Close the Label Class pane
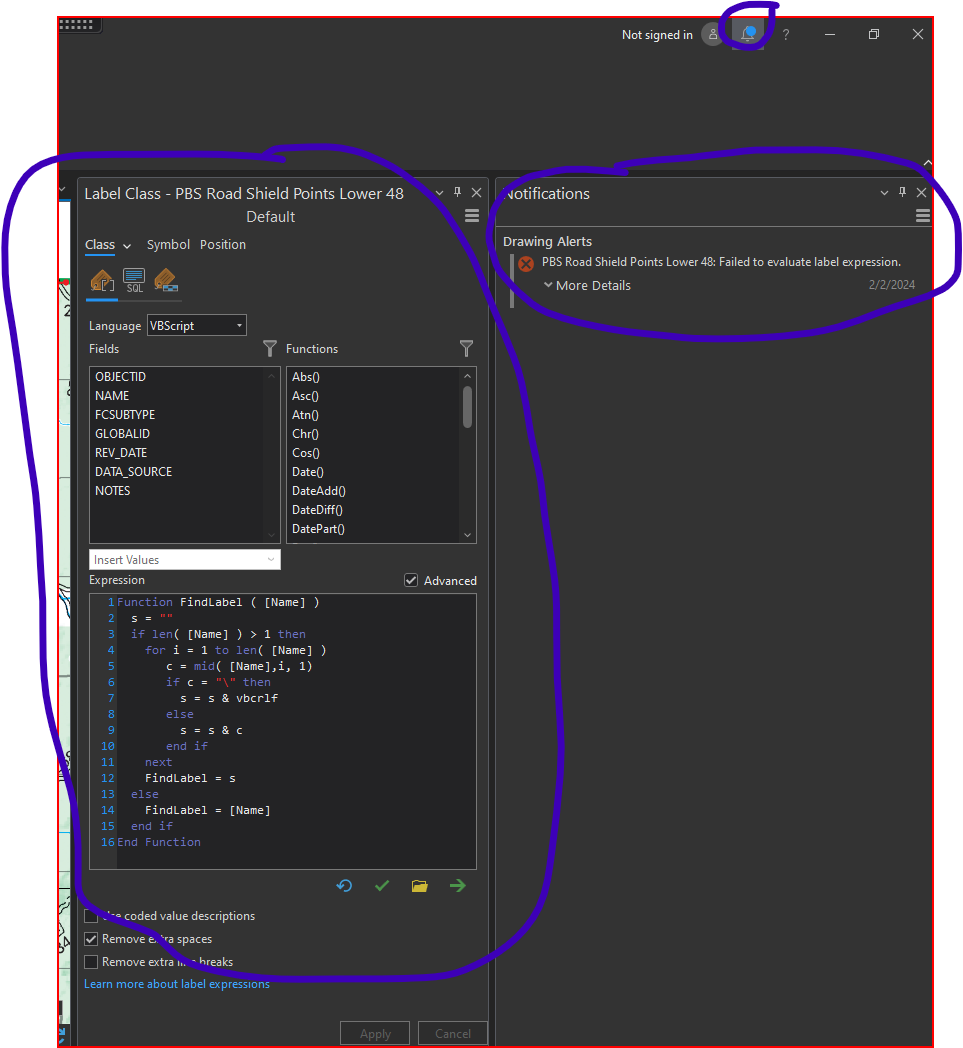The height and width of the screenshot is (1048, 963). [476, 192]
